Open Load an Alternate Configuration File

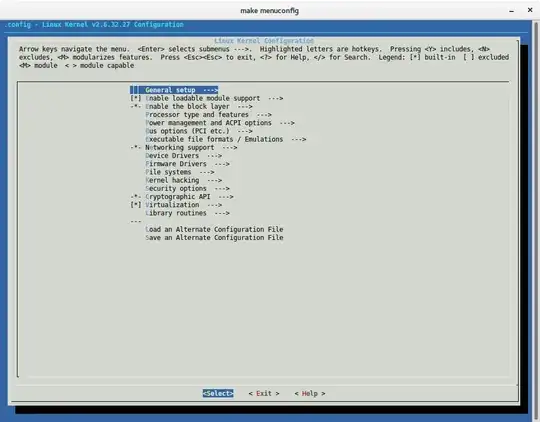click(214, 229)
